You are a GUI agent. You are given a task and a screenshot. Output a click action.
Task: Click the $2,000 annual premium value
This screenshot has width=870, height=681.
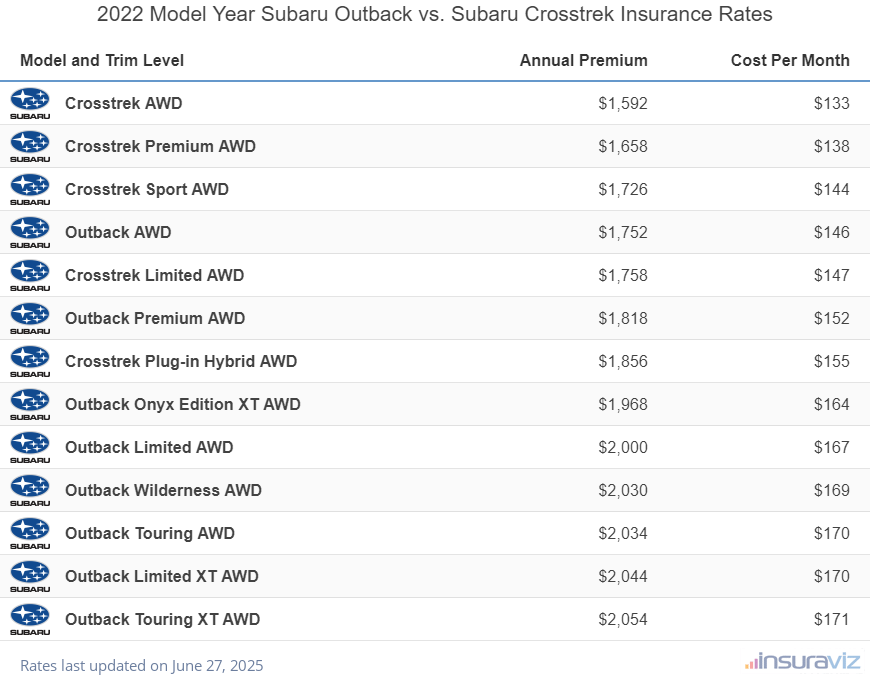pos(623,447)
